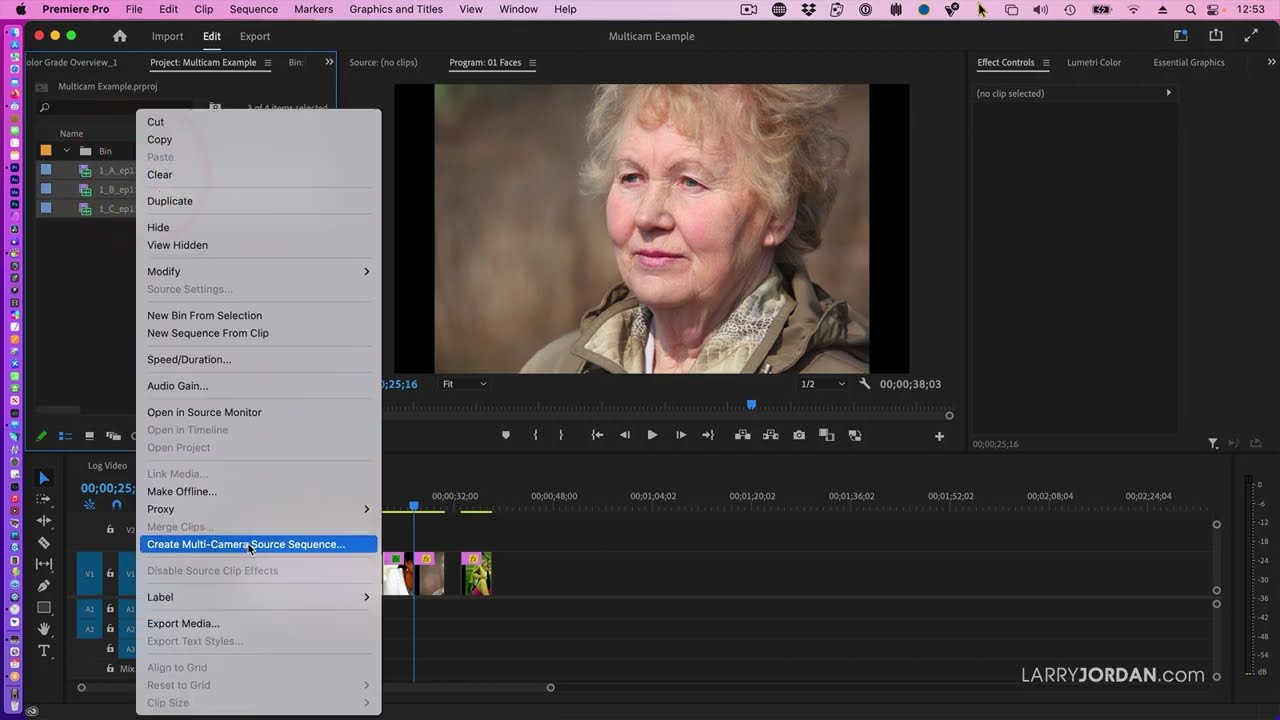Click the Comparison View button
This screenshot has height=720, width=1280.
(826, 435)
